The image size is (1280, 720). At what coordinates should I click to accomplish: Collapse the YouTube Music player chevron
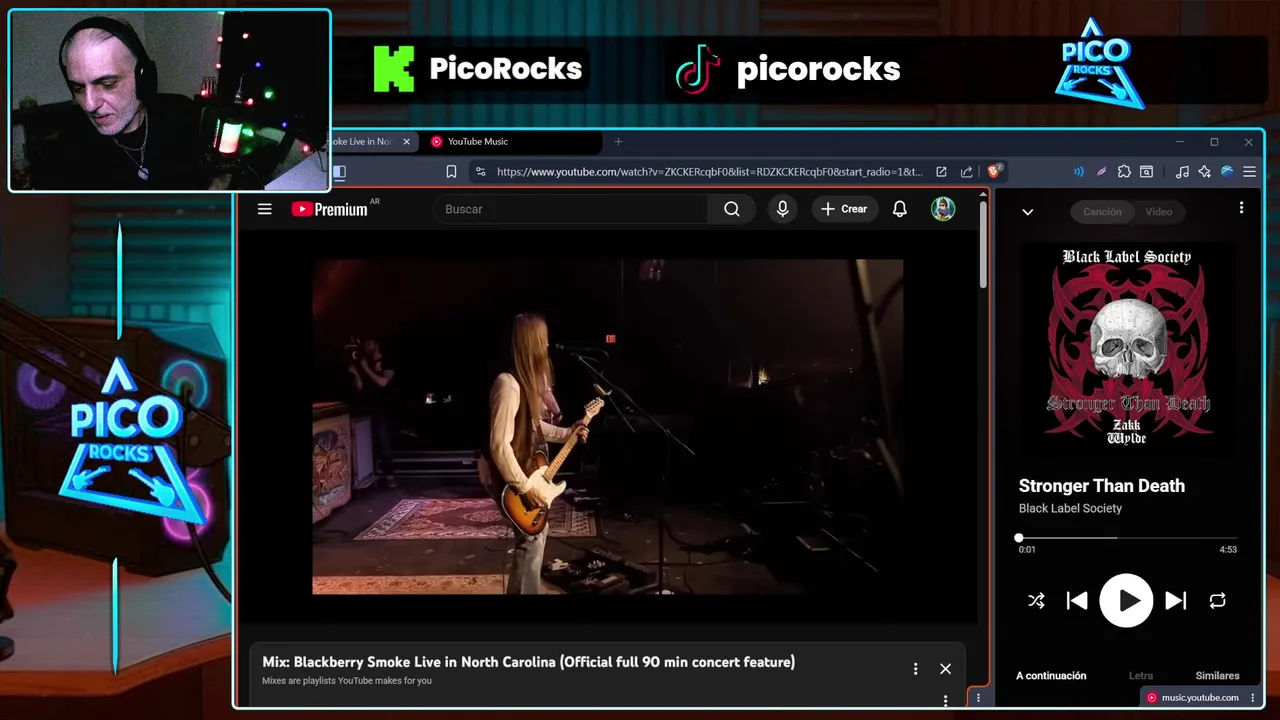tap(1027, 212)
